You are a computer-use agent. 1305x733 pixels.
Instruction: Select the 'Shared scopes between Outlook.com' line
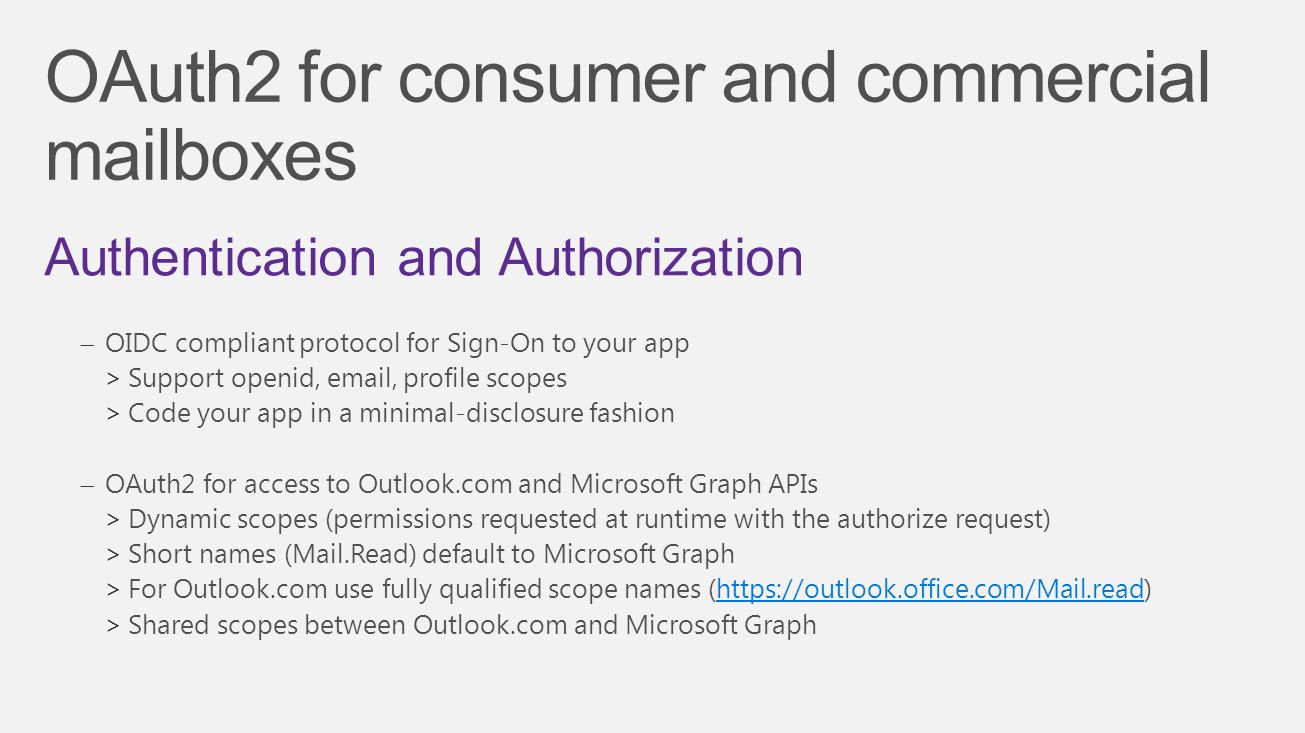461,625
